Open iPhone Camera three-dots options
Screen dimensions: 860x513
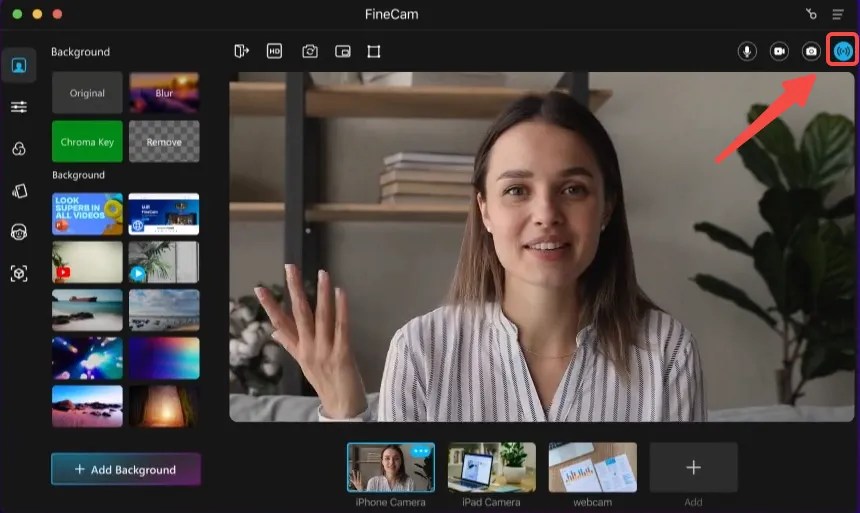[421, 451]
